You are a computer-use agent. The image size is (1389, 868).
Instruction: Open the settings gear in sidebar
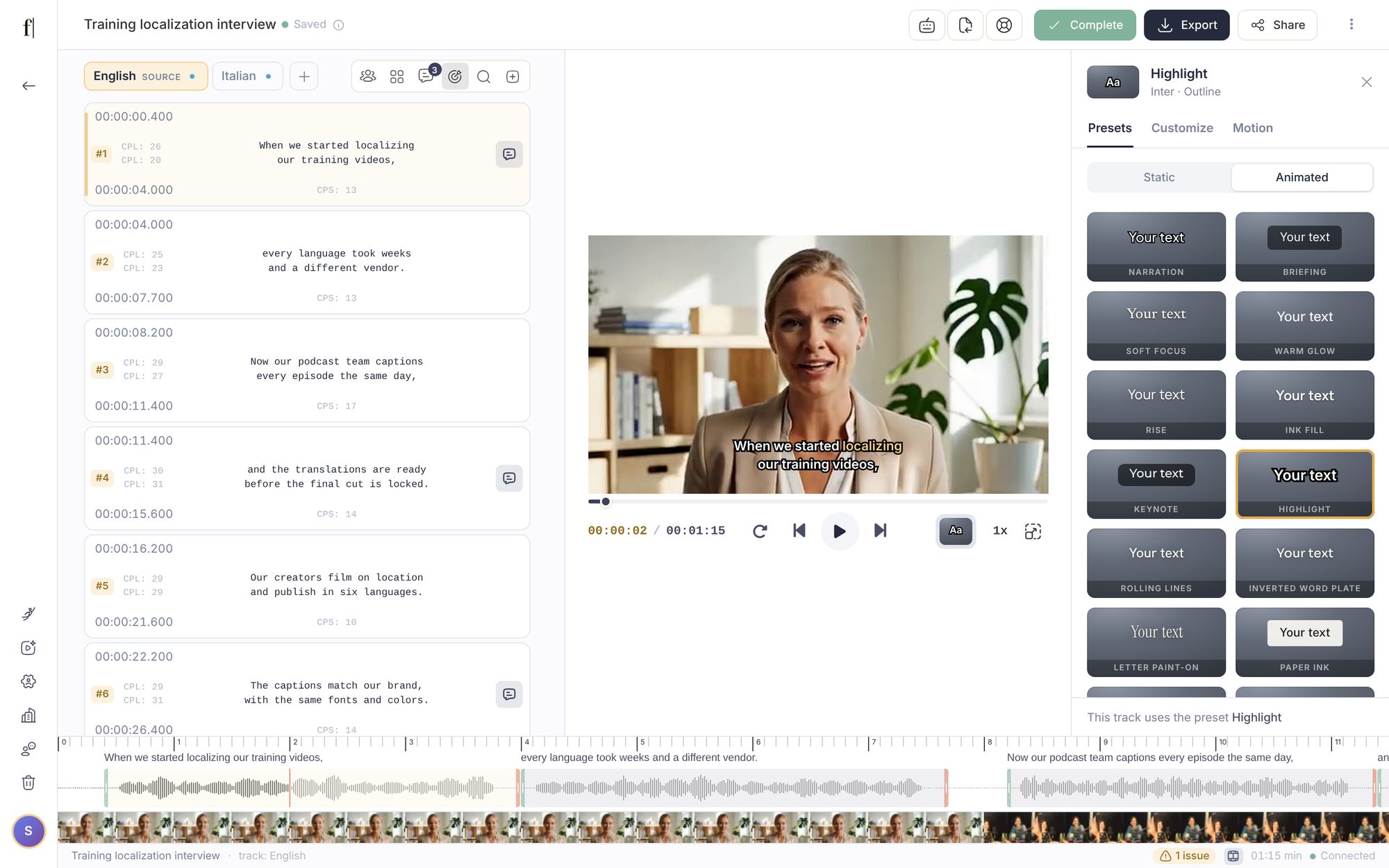pos(28,681)
